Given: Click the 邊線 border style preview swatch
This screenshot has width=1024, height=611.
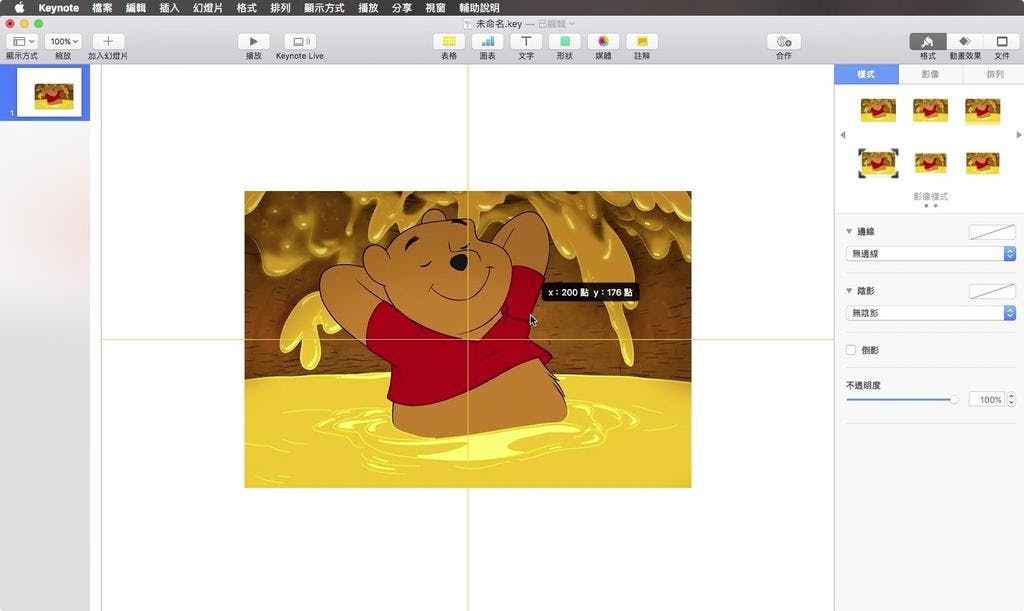Looking at the screenshot, I should [992, 232].
